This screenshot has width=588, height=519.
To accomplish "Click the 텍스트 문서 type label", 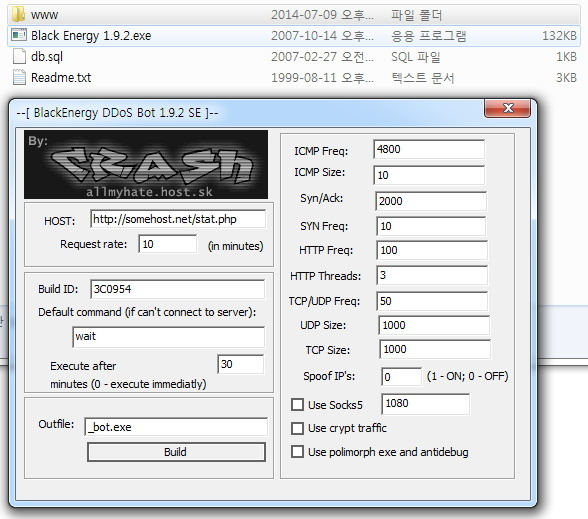I will (x=423, y=78).
